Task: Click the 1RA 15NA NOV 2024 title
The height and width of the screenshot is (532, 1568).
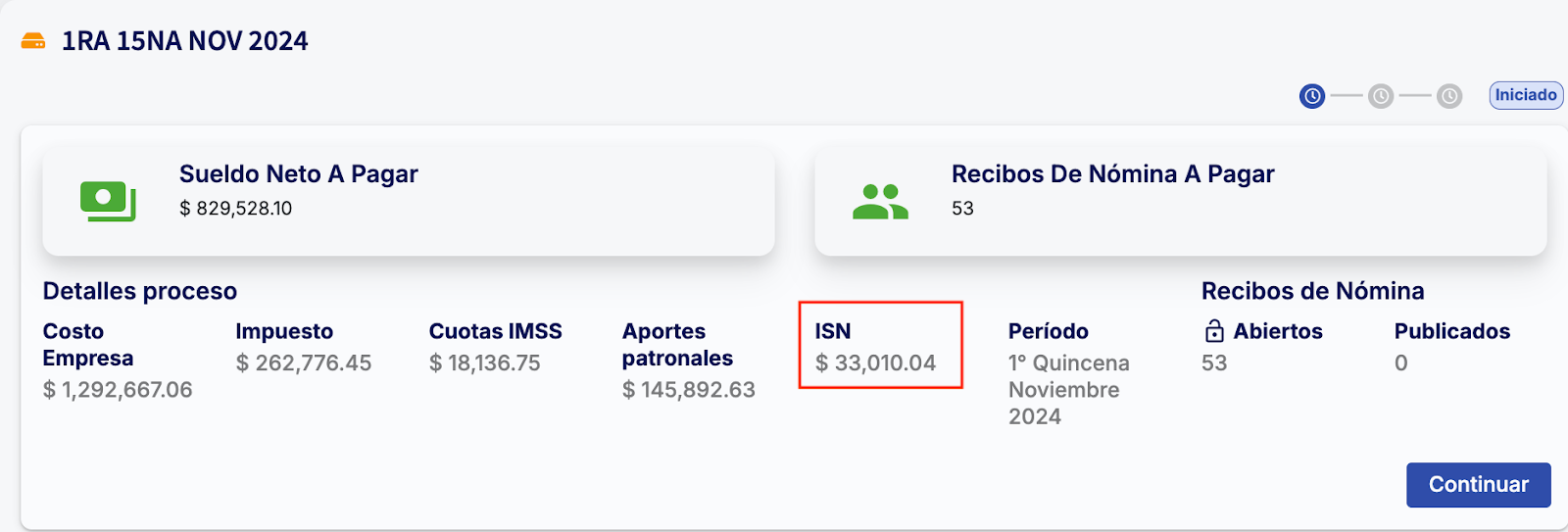Action: click(x=185, y=41)
